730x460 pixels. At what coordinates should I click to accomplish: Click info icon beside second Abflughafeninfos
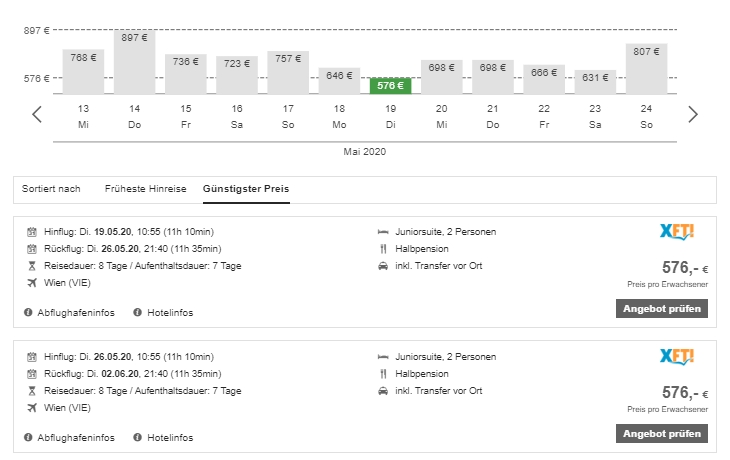coord(30,438)
